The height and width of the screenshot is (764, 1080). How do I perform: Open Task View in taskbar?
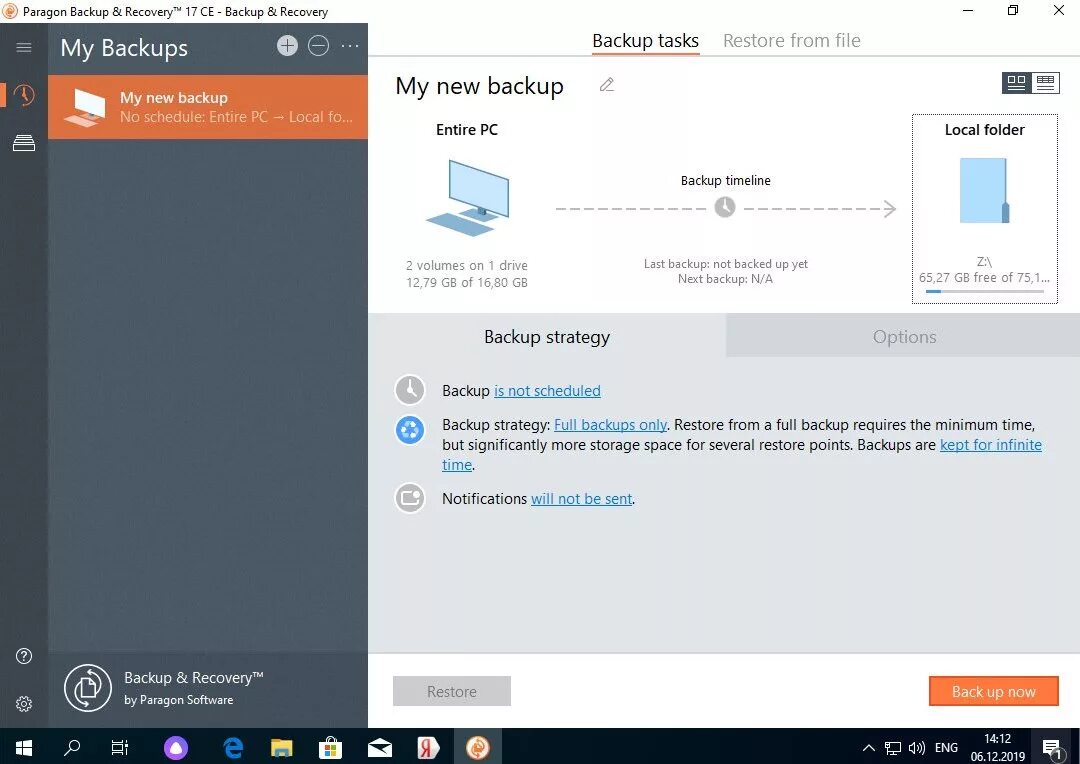120,747
